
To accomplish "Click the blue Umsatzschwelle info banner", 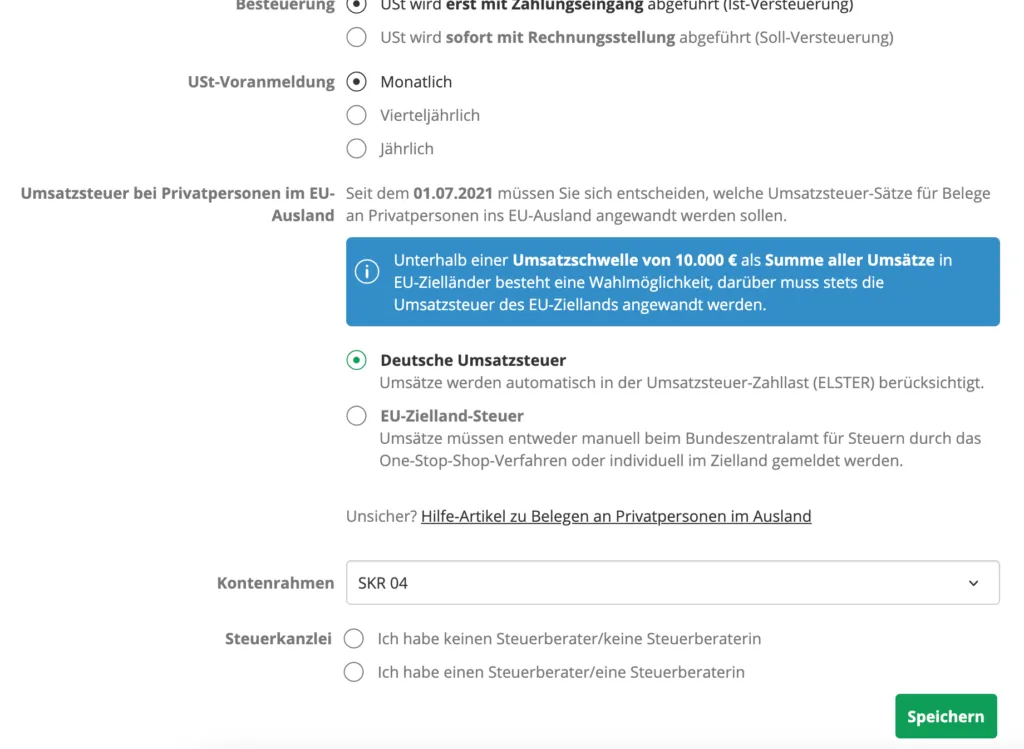I will [x=672, y=281].
